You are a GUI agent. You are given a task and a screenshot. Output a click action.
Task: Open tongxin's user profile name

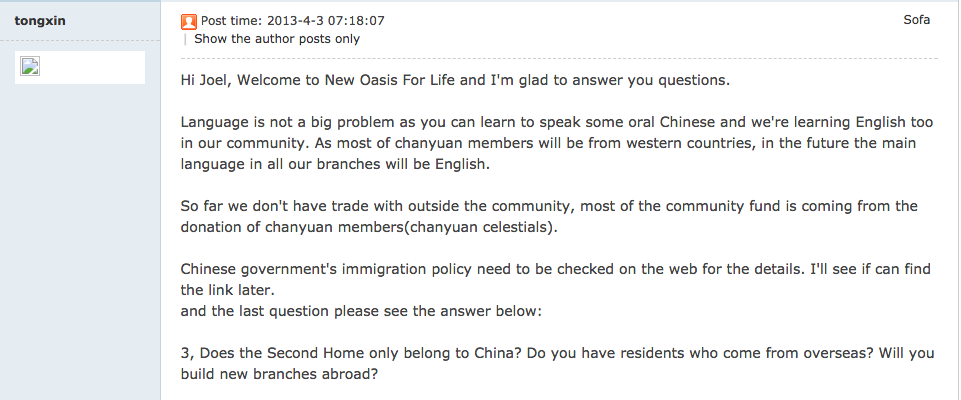pyautogui.click(x=40, y=21)
